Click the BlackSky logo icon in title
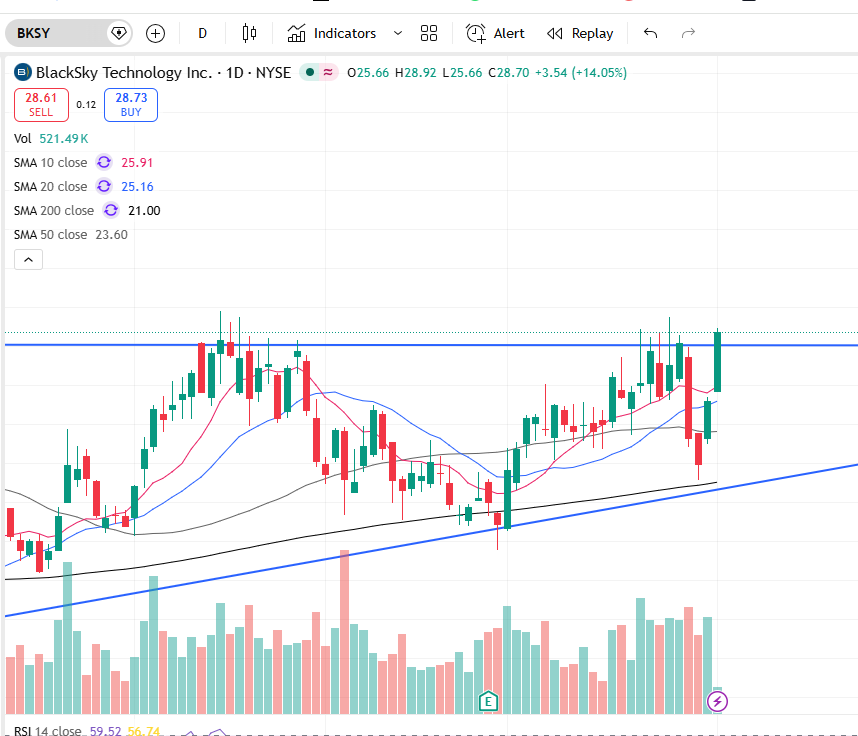Viewport: 858px width, 736px height. tap(22, 72)
